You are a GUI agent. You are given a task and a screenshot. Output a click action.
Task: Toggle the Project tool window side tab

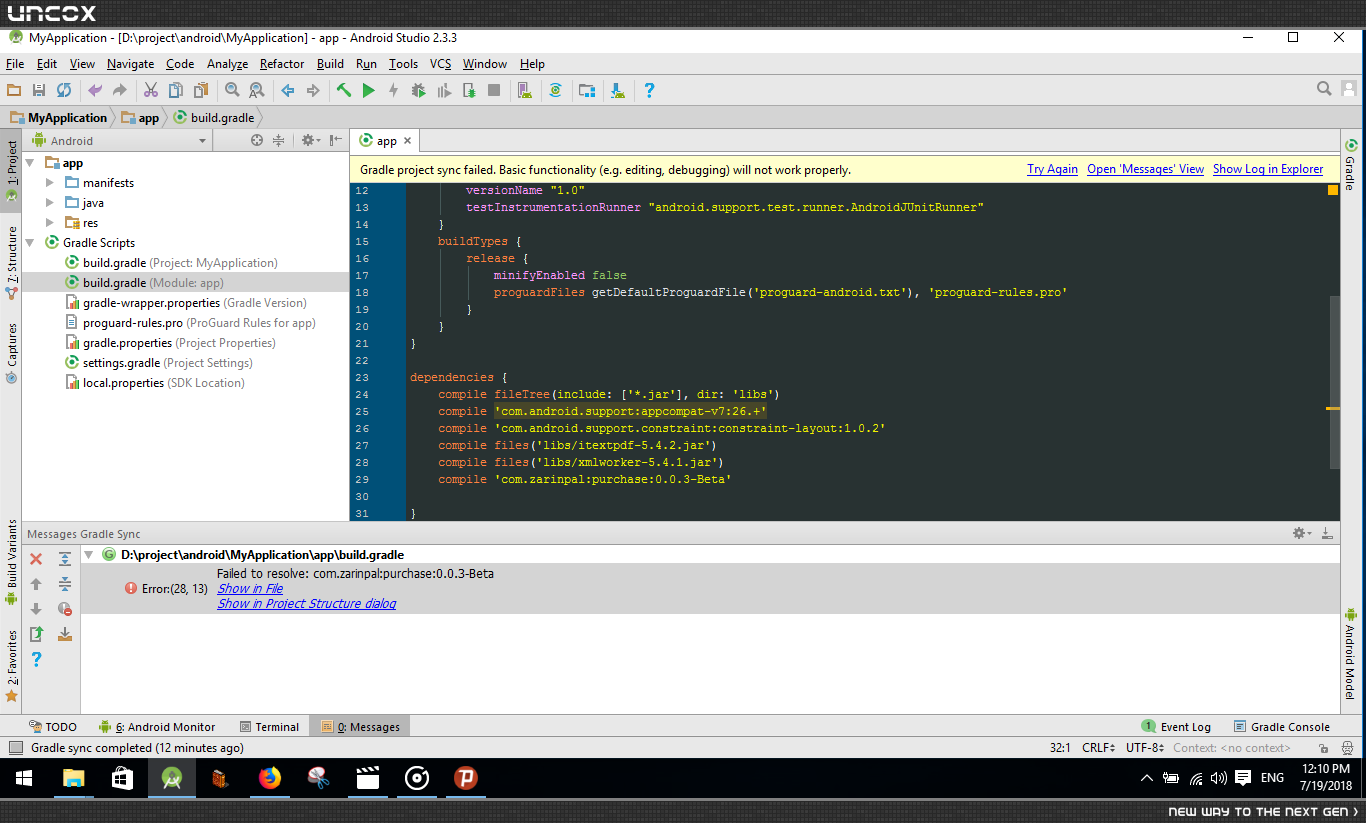[x=11, y=170]
